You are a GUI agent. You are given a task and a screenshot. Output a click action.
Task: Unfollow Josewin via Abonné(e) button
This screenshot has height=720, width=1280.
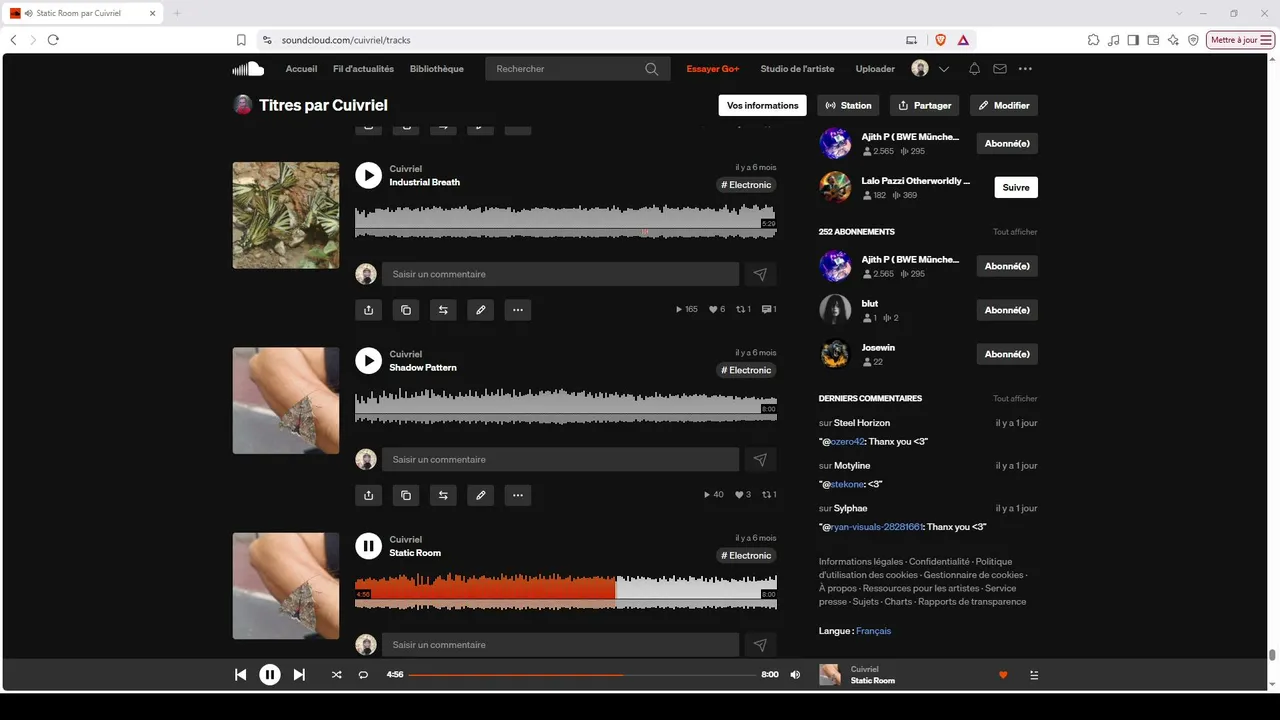point(1007,354)
